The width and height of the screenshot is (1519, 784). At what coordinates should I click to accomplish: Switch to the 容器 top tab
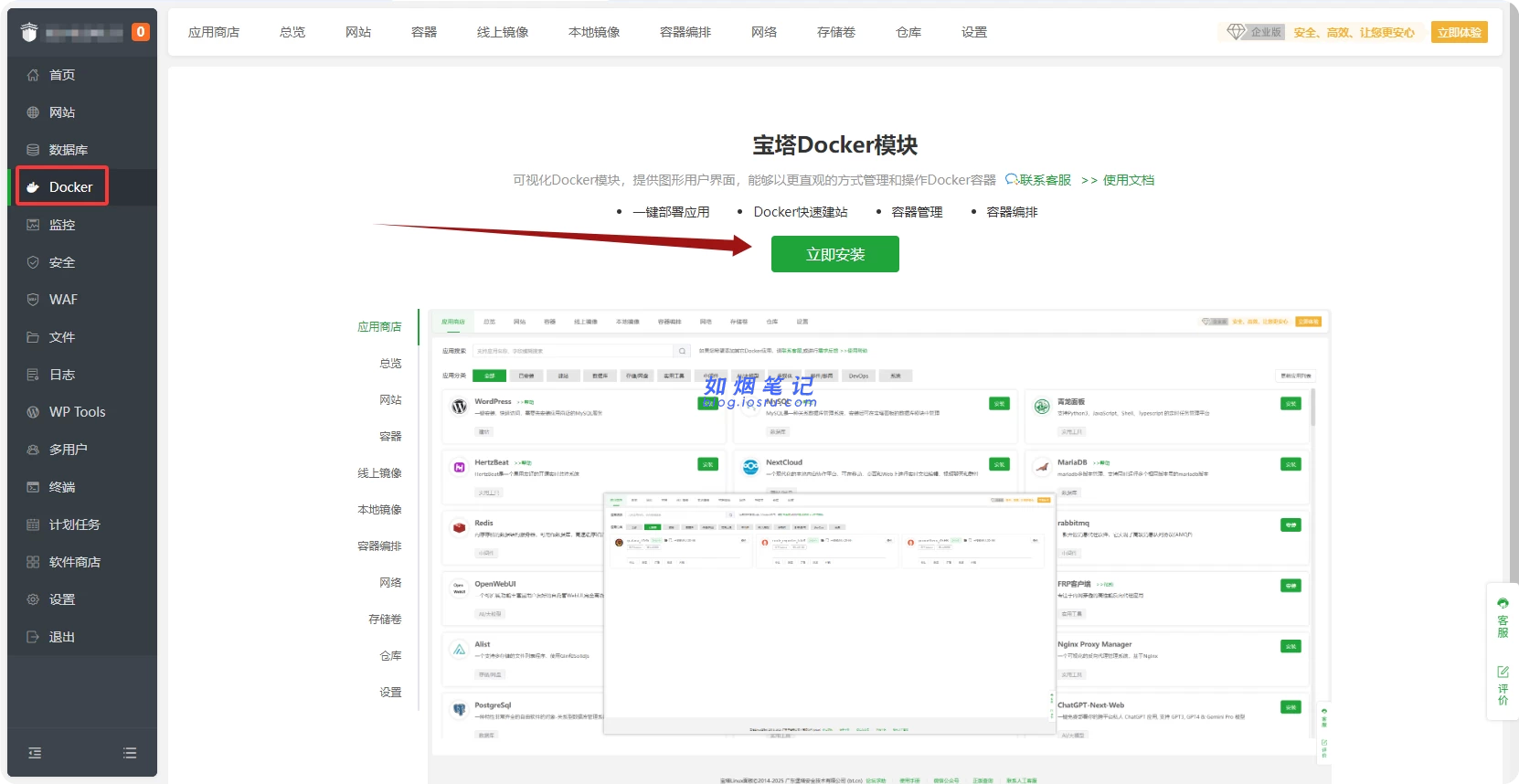(x=424, y=32)
